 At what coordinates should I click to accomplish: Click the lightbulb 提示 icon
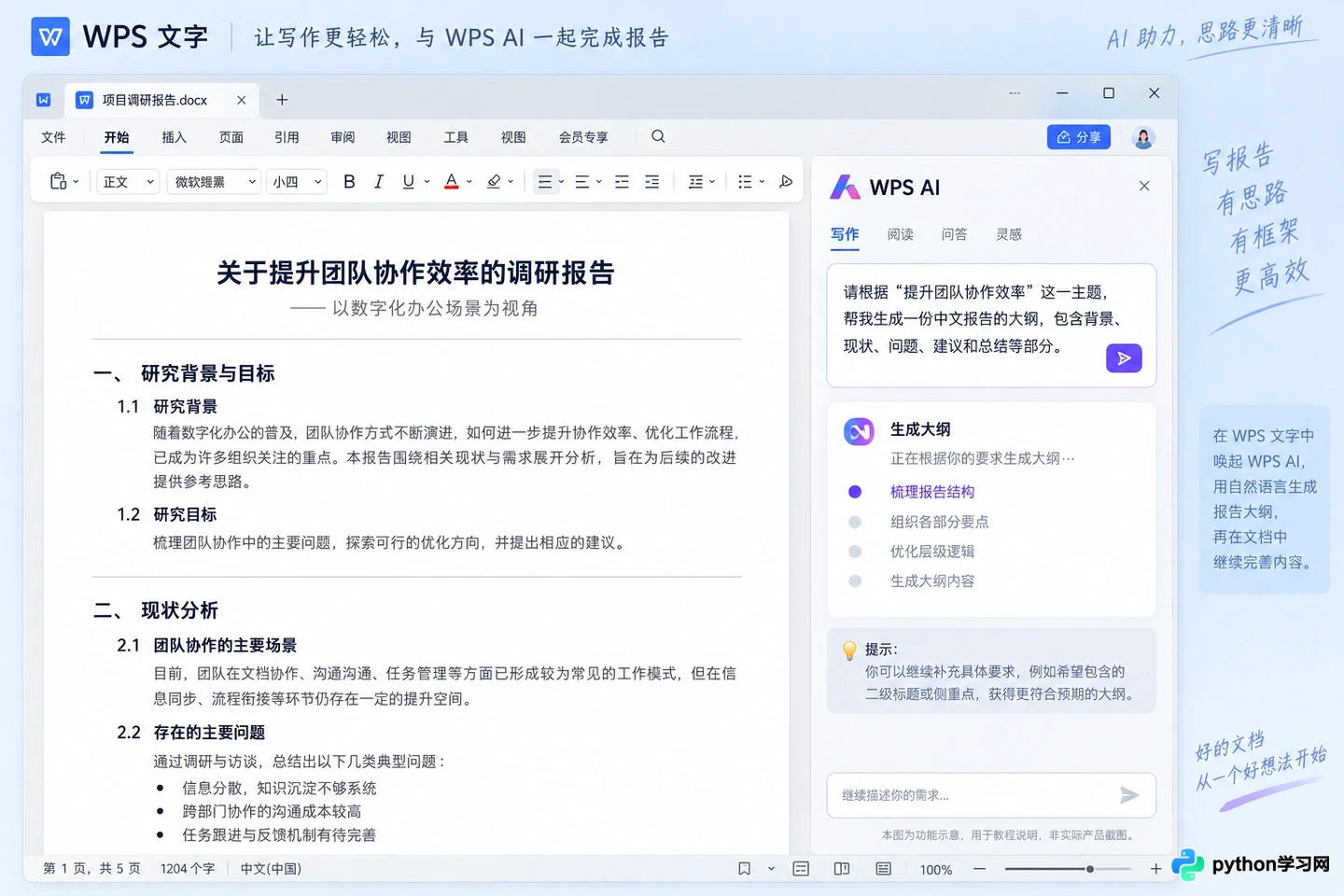coord(849,650)
